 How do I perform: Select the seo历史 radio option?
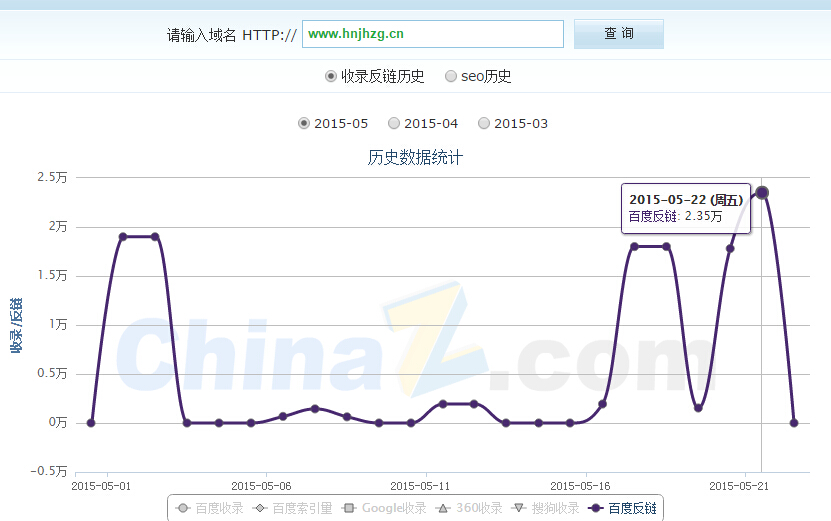click(478, 76)
